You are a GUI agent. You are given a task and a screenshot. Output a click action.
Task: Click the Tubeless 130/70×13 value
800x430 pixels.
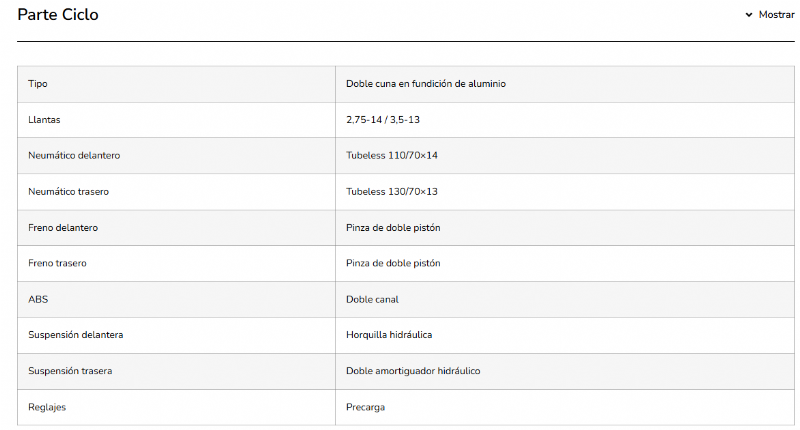pos(394,192)
